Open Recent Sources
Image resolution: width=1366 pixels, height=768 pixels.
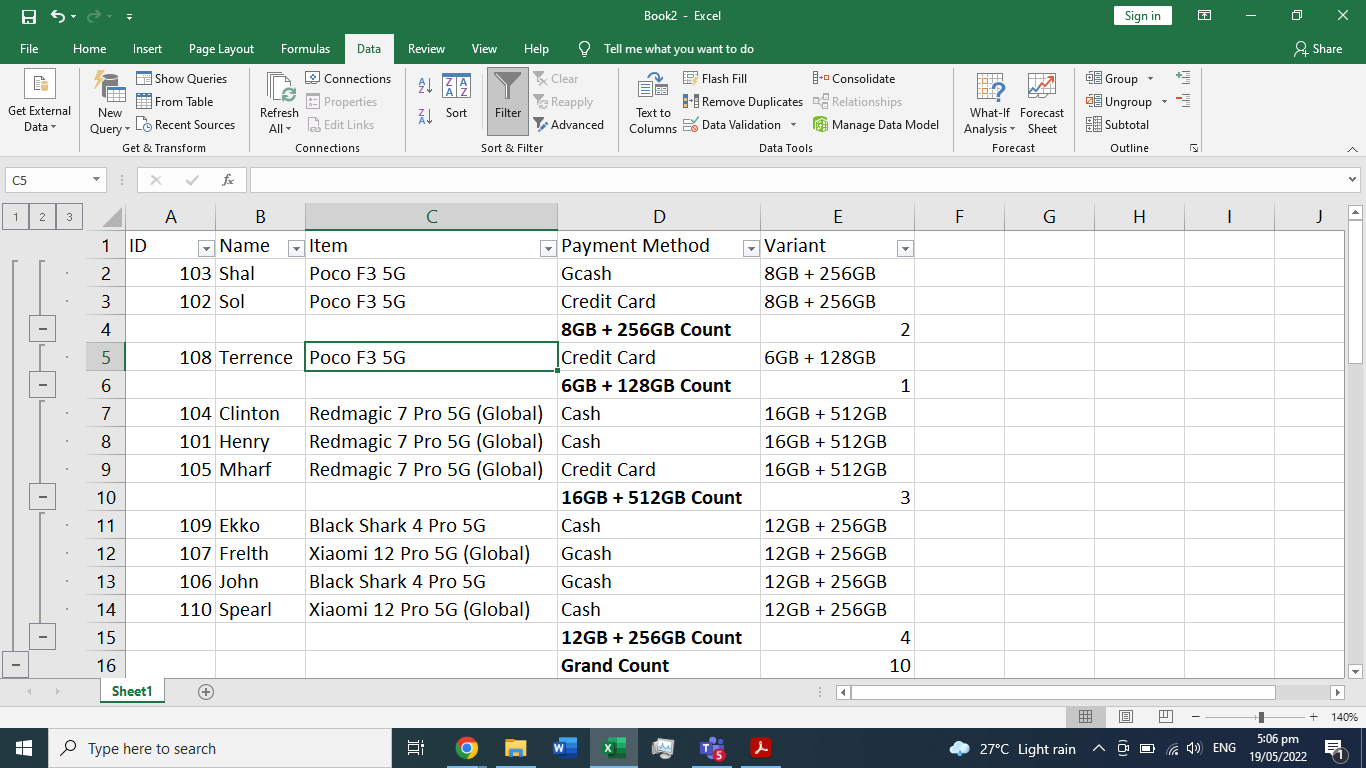pyautogui.click(x=186, y=125)
